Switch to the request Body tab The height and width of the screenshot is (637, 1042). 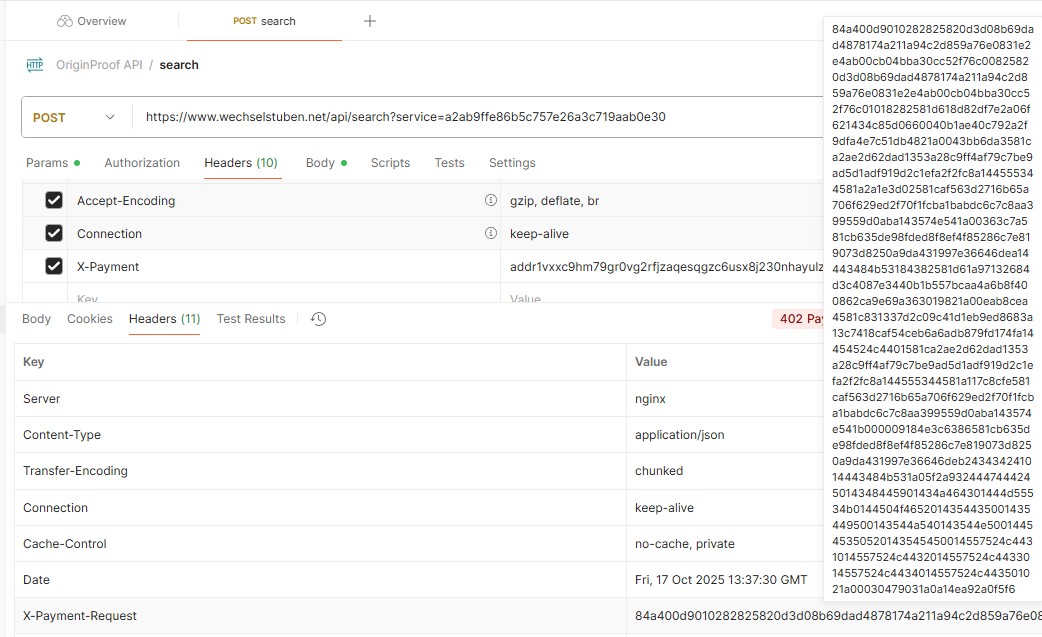tap(322, 162)
